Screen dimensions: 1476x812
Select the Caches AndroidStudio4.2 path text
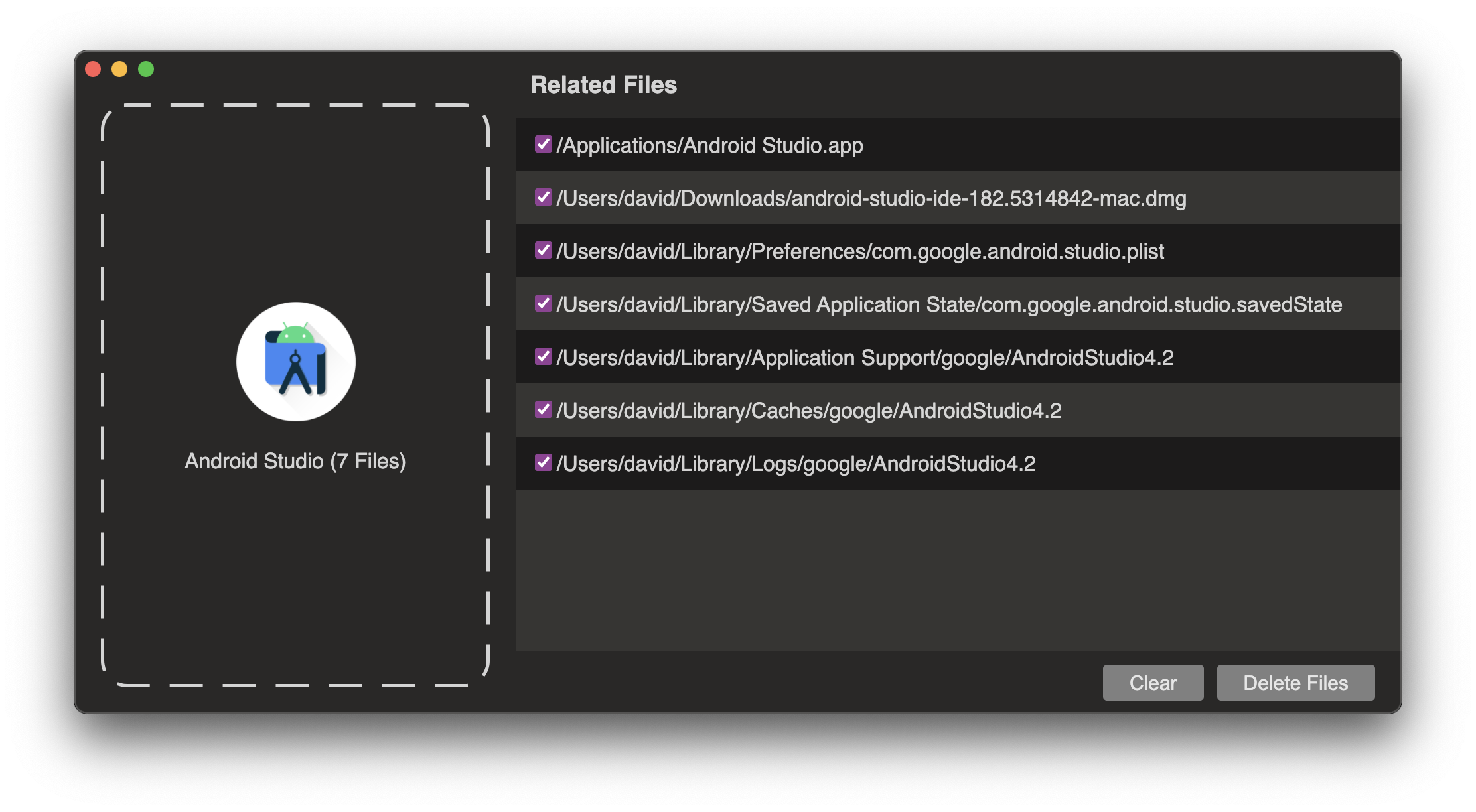point(808,411)
